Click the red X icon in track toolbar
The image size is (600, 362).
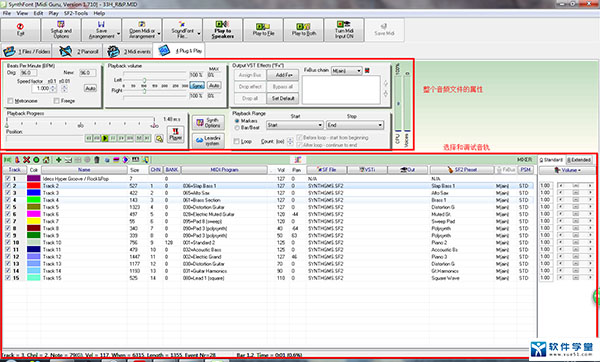[x=26, y=160]
